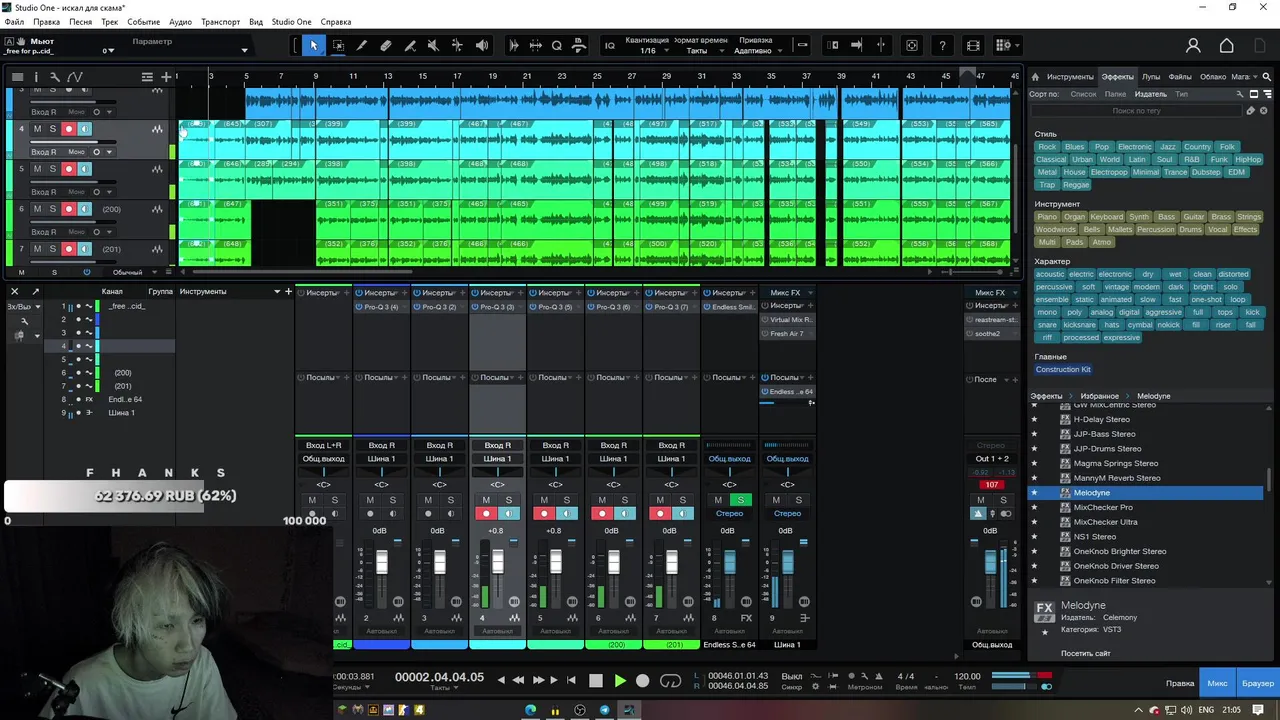1280x720 pixels.
Task: Toggle Mono switch on track 4
Action: click(77, 152)
